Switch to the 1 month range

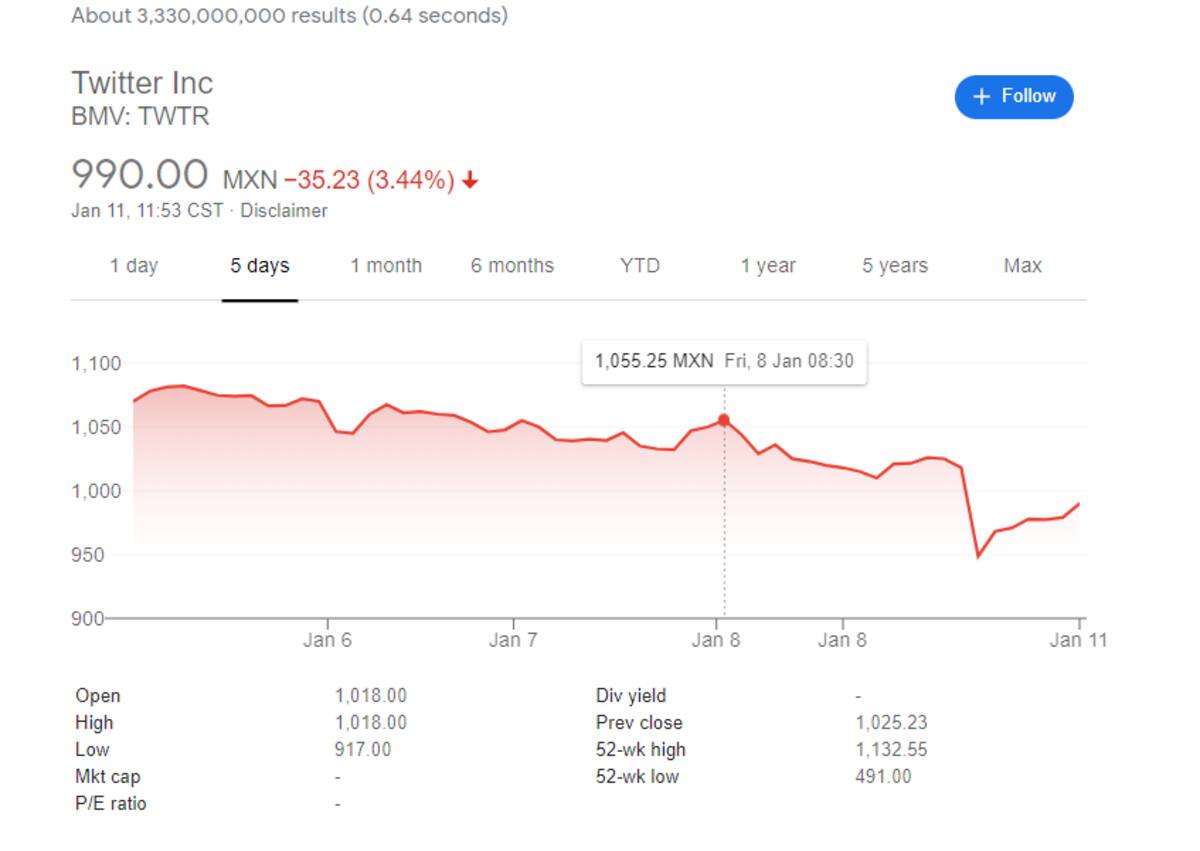click(386, 266)
